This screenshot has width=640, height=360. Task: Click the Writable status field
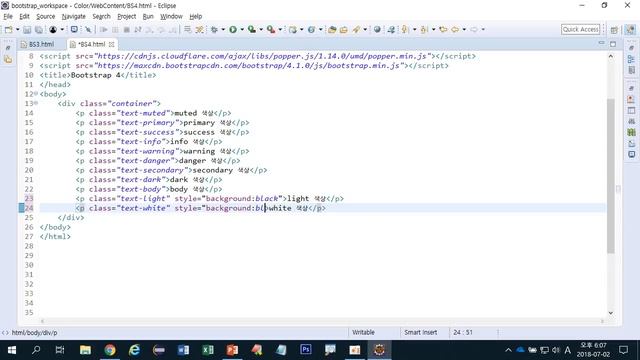point(363,332)
